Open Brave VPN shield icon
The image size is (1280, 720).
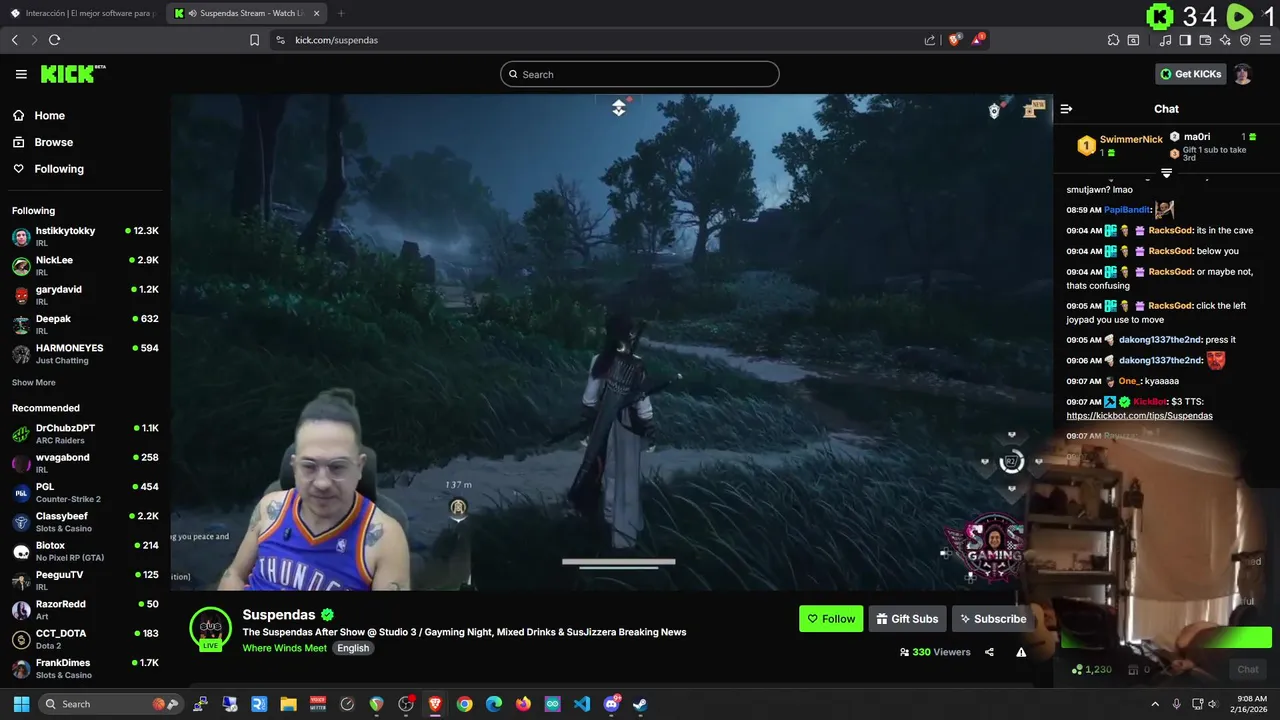tap(1245, 40)
